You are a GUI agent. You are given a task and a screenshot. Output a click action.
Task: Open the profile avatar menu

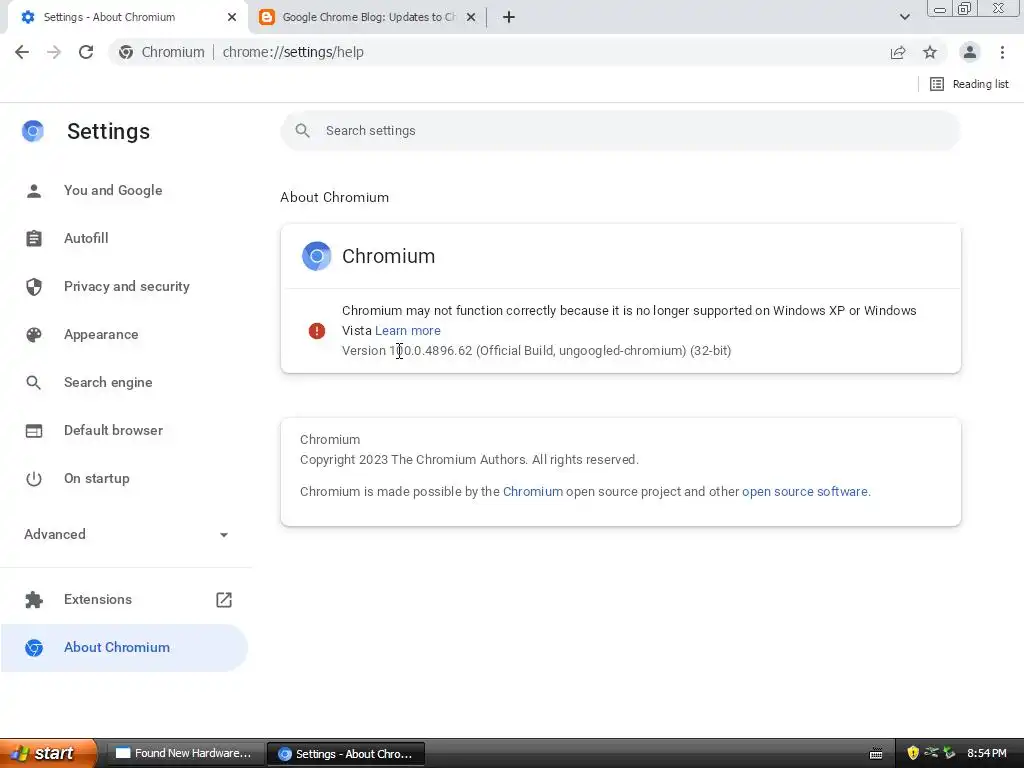click(x=970, y=52)
